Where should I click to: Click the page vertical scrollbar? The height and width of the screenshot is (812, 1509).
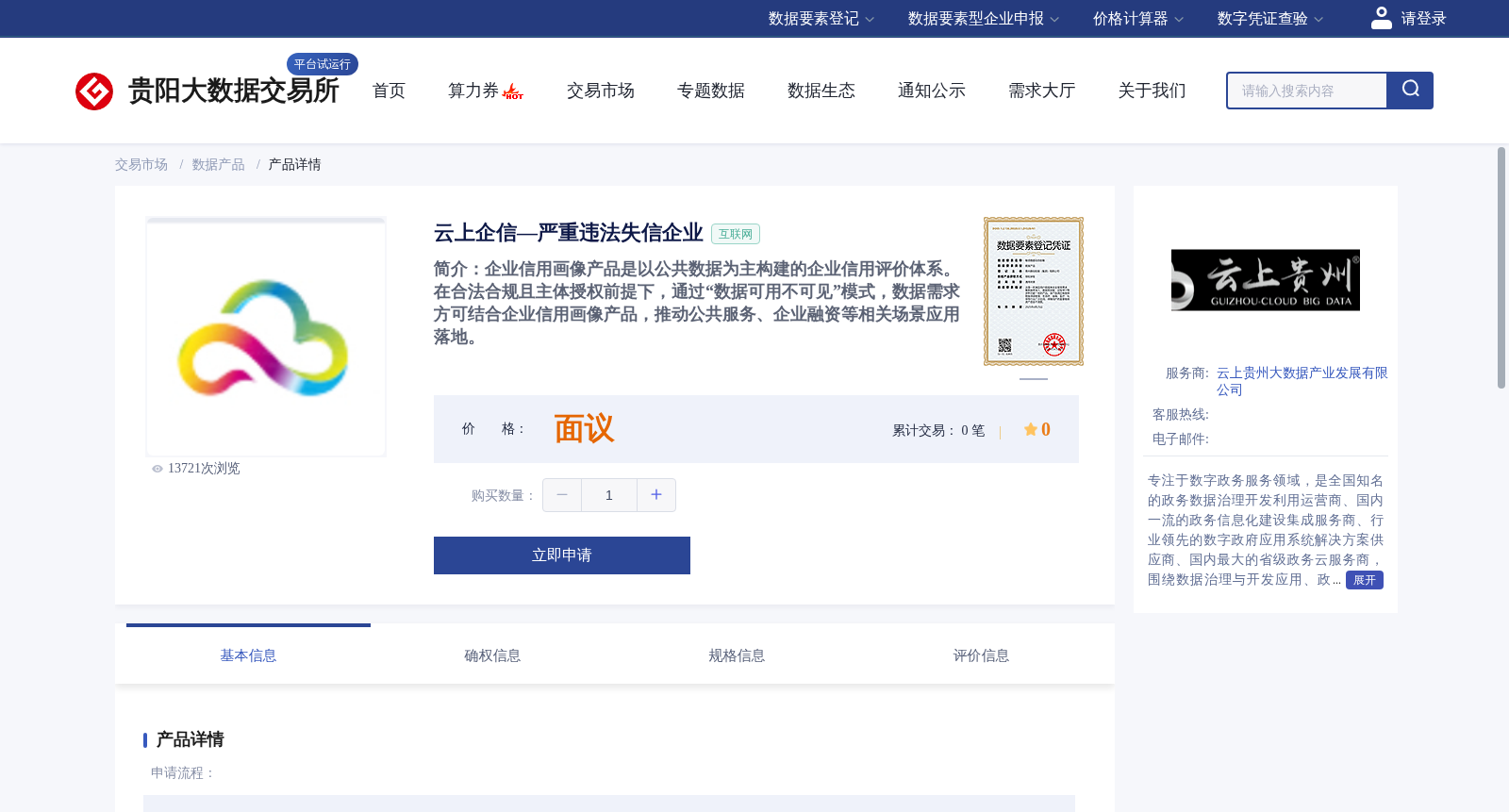click(1501, 268)
